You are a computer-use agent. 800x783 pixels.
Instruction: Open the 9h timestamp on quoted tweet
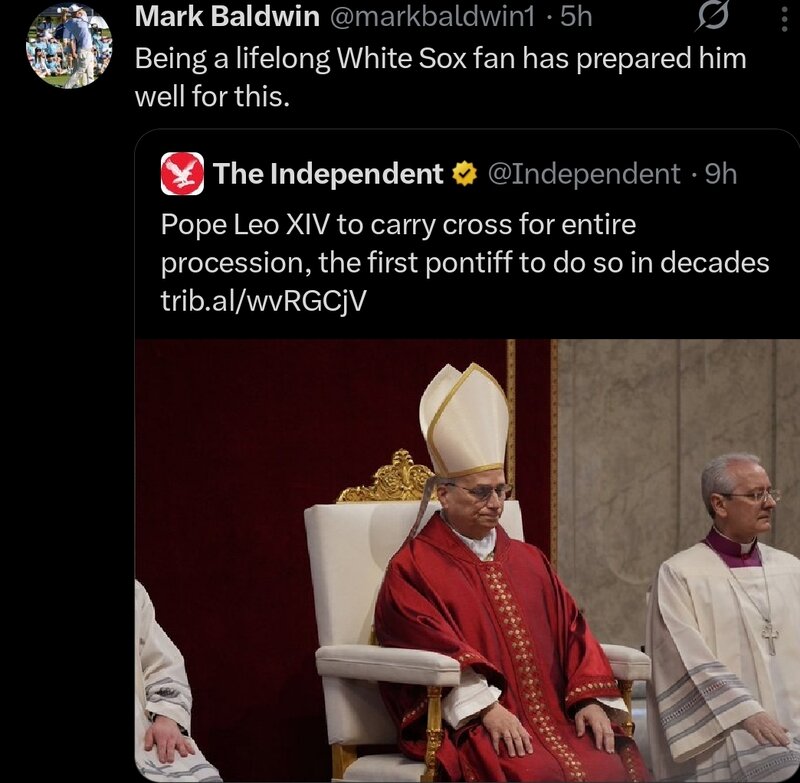721,174
